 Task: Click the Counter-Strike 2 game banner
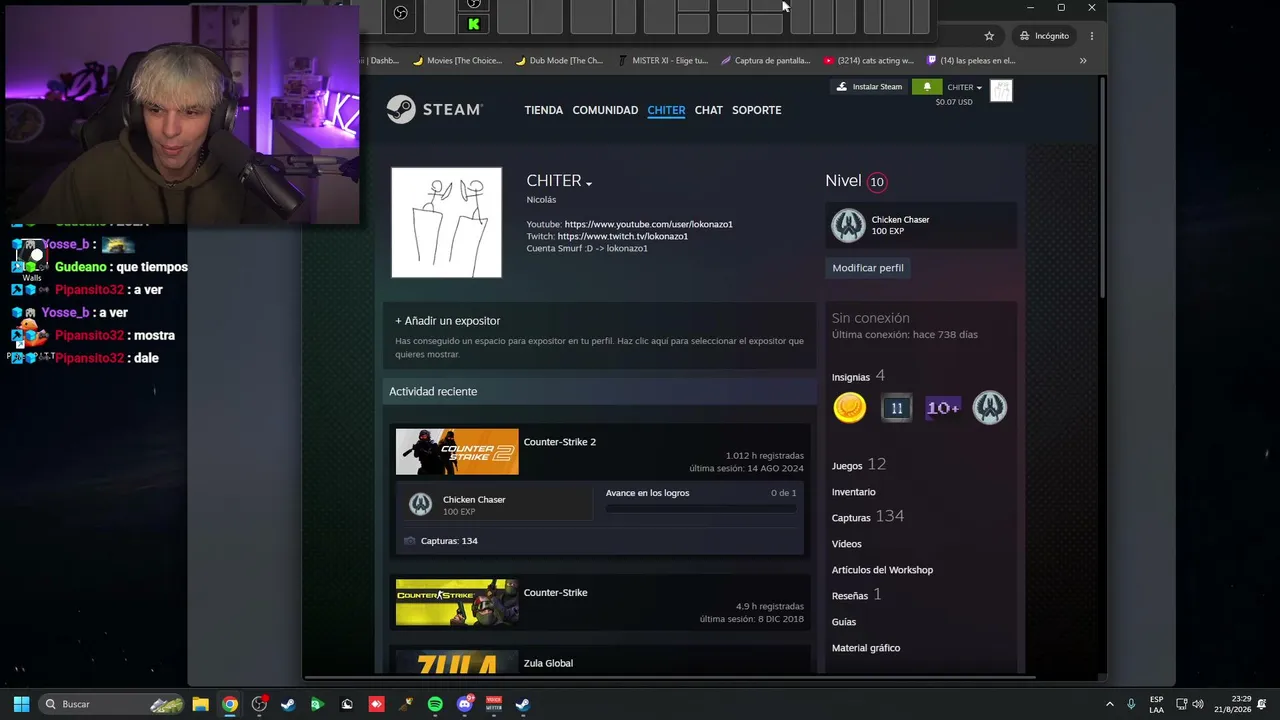[x=457, y=452]
